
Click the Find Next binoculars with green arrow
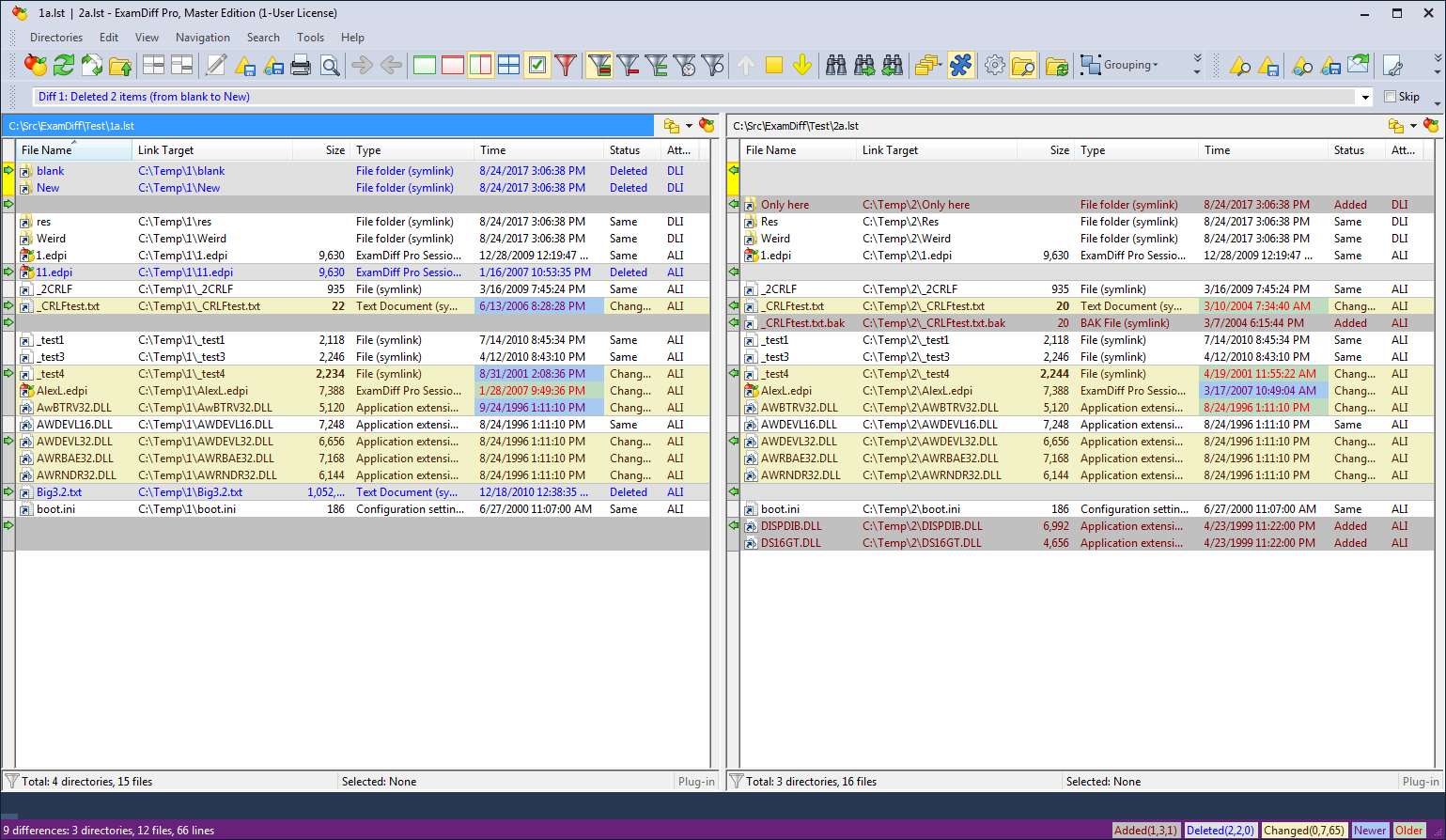[864, 65]
